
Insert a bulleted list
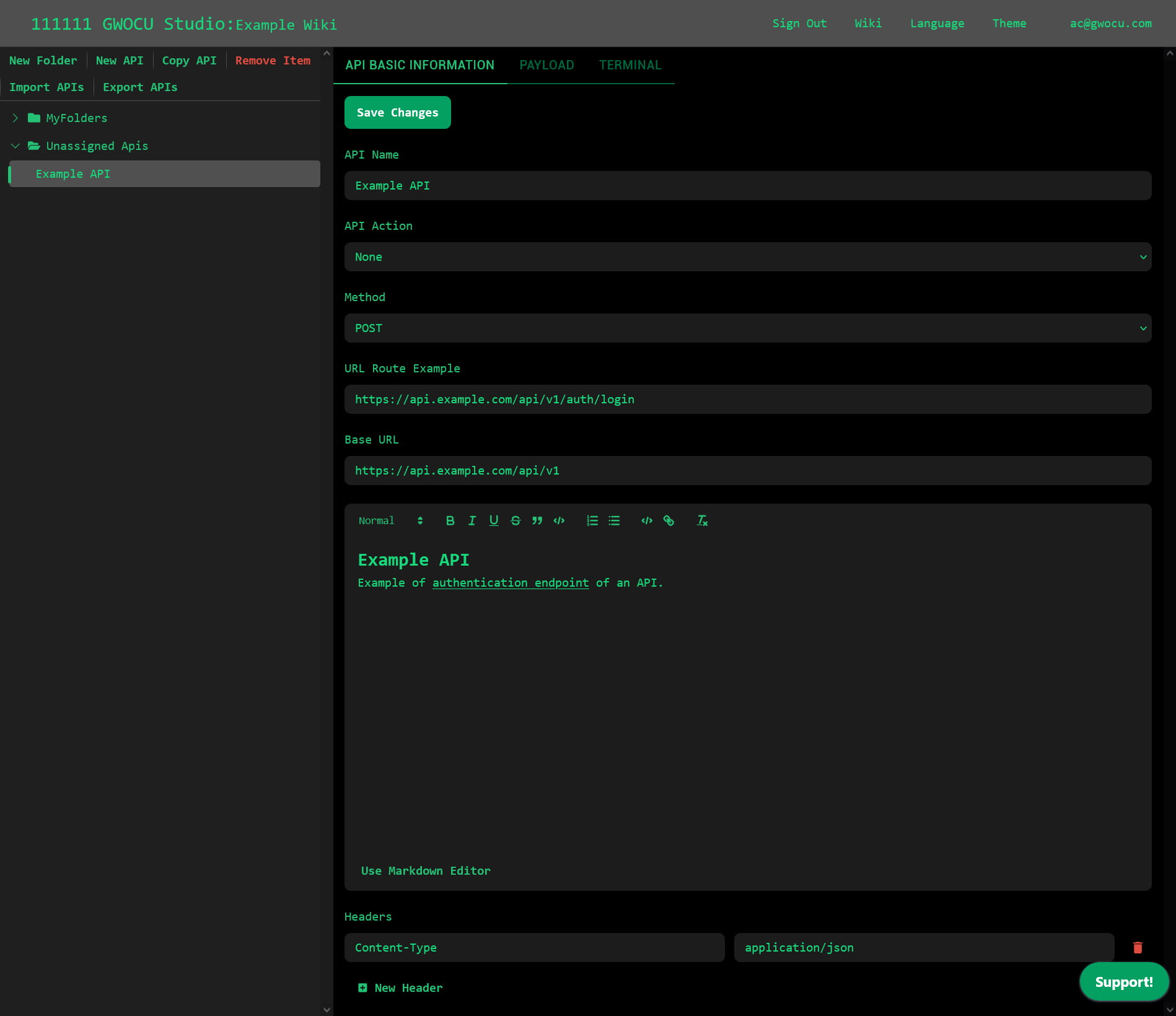[x=614, y=520]
